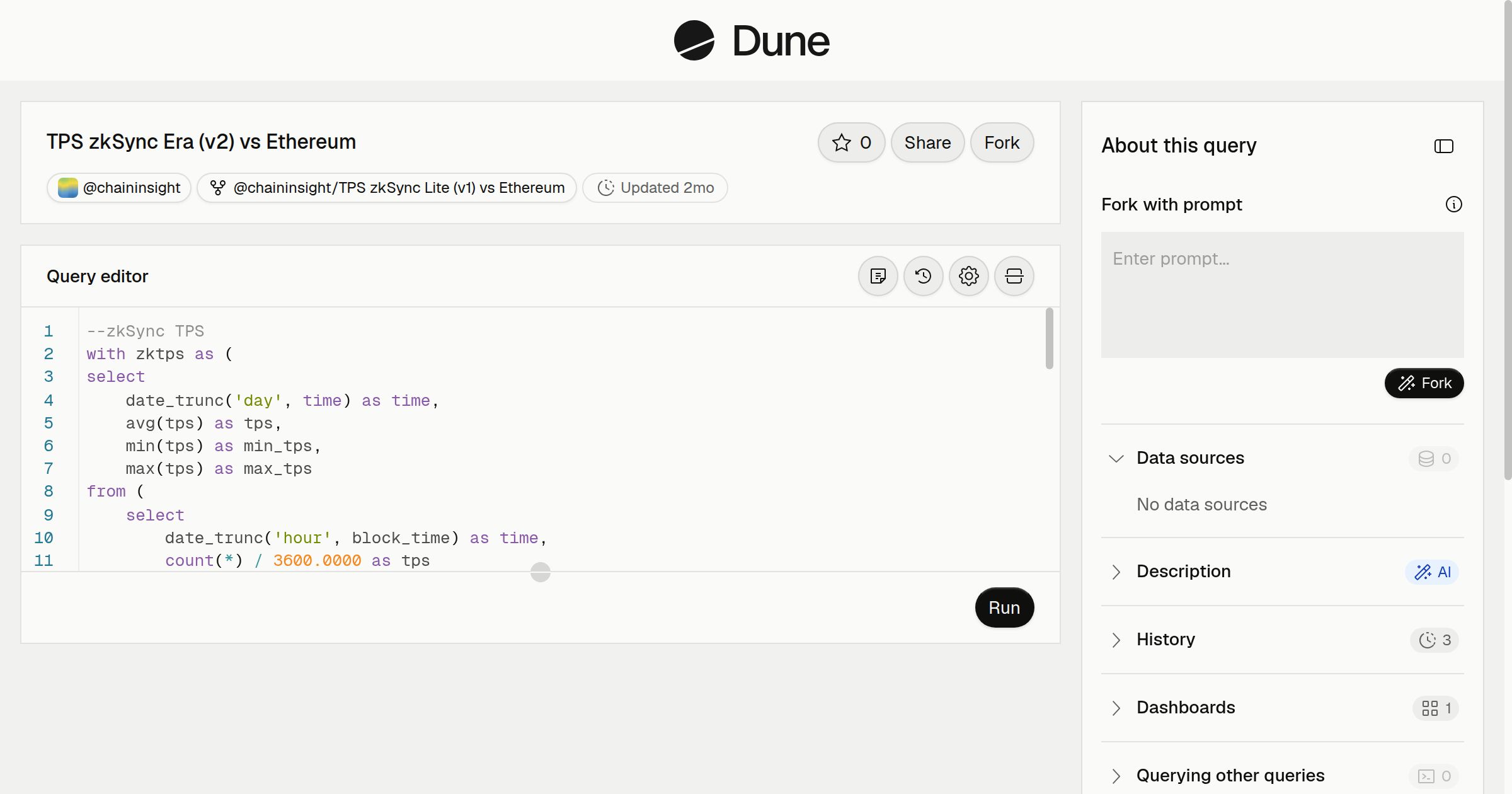Open forked-from TPS zkSync Lite query
This screenshot has height=794, width=1512.
coord(387,188)
